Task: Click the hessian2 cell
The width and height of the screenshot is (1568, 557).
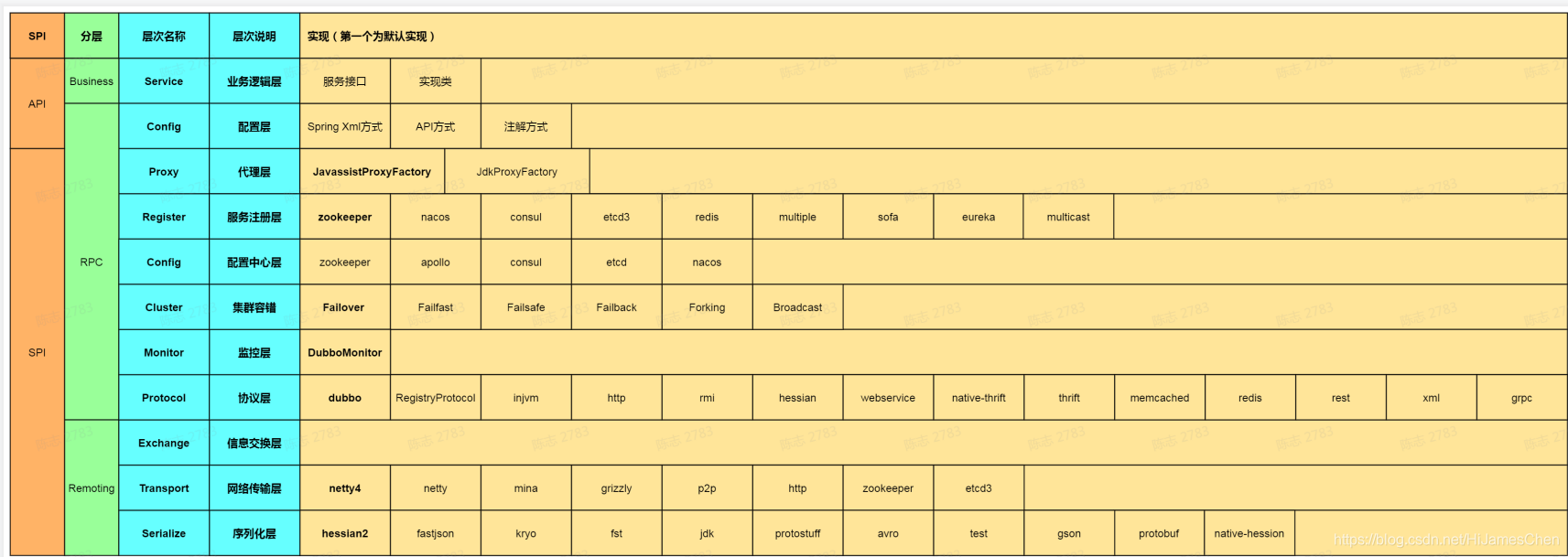Action: [345, 534]
